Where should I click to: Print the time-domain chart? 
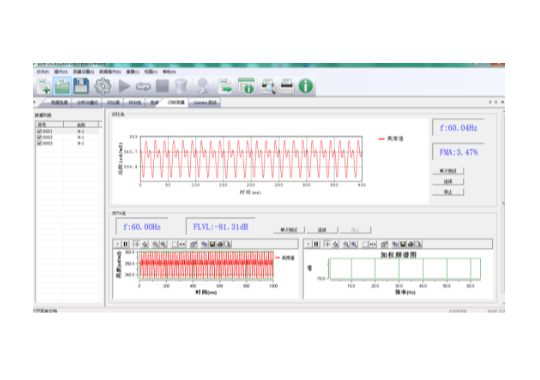[220, 244]
